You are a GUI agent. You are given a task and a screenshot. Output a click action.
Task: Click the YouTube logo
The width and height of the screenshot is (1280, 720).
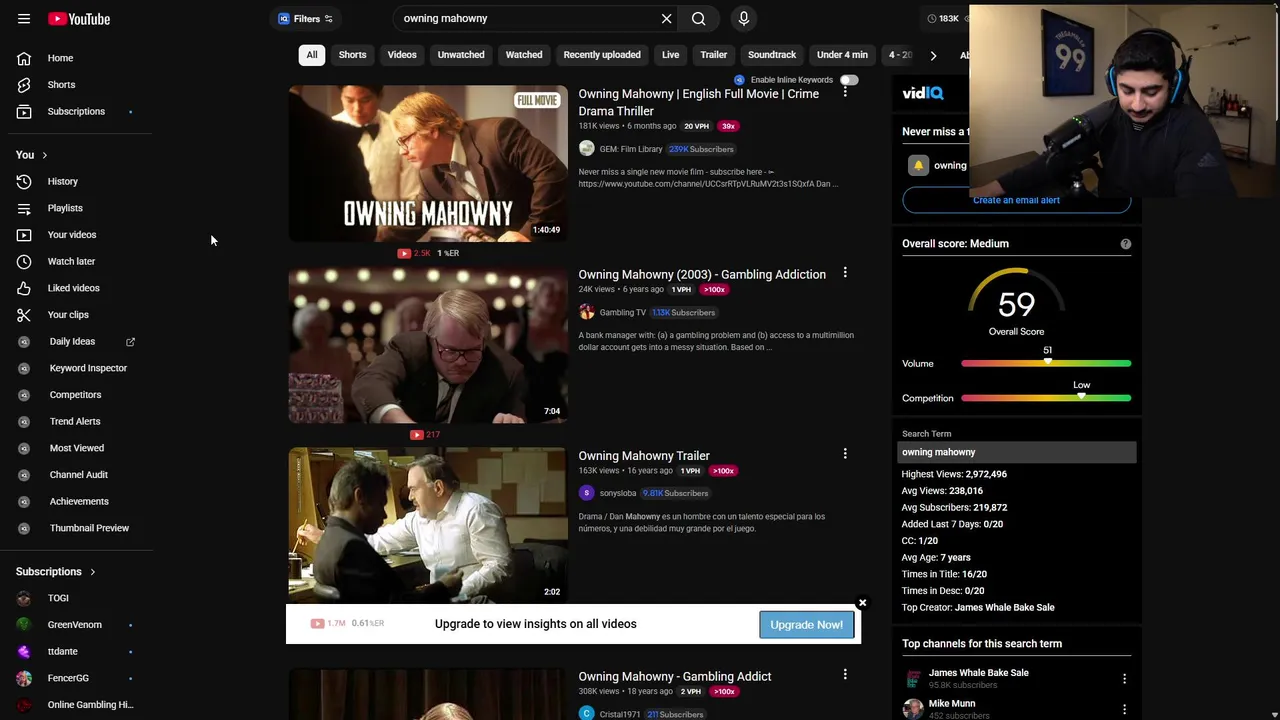tap(79, 19)
